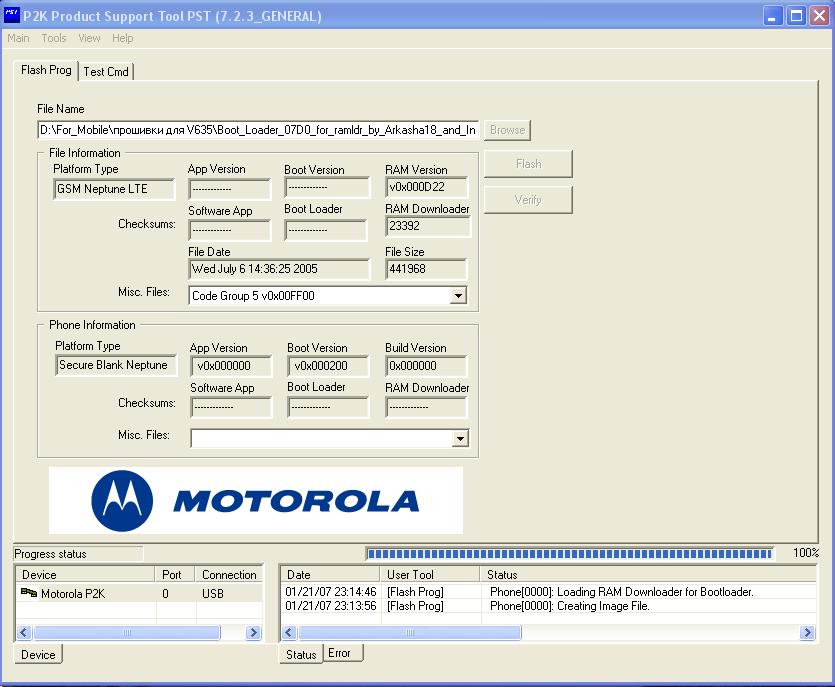Click the Flash button

[528, 163]
